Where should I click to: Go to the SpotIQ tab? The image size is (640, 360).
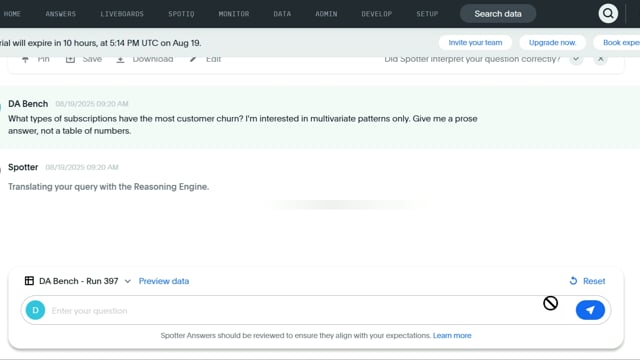(x=181, y=14)
